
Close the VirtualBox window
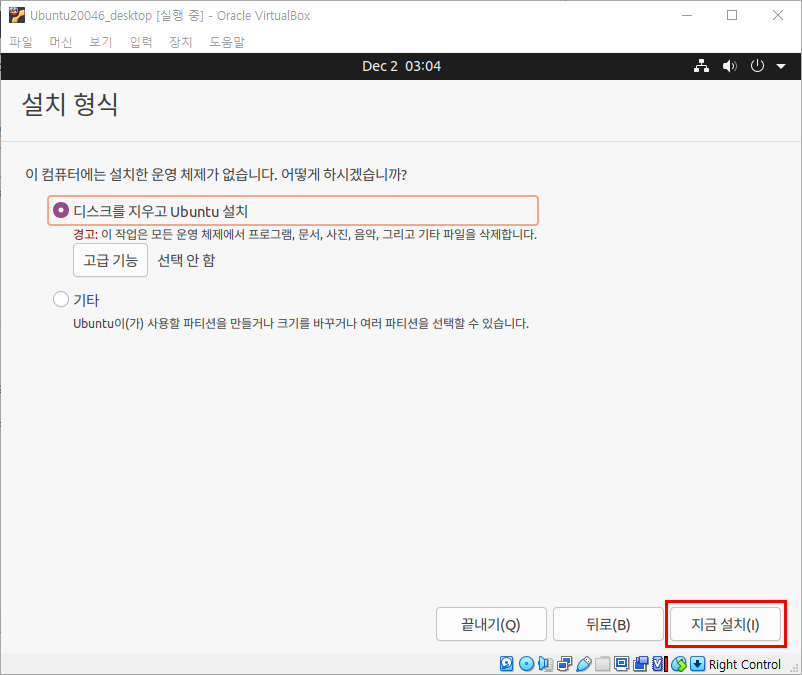[778, 15]
